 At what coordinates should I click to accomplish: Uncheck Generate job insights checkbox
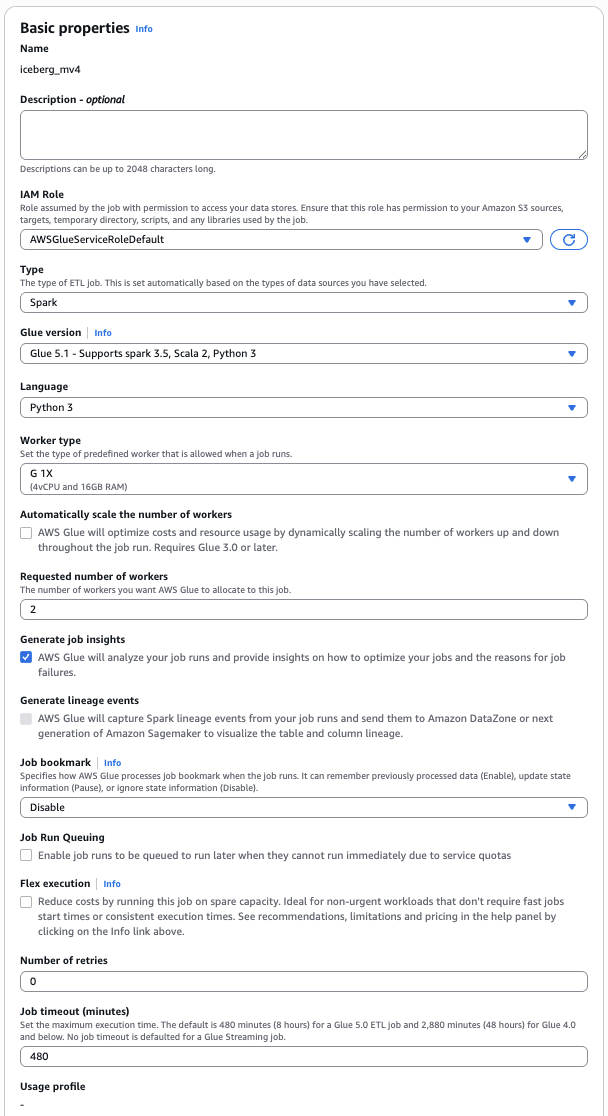(x=26, y=657)
